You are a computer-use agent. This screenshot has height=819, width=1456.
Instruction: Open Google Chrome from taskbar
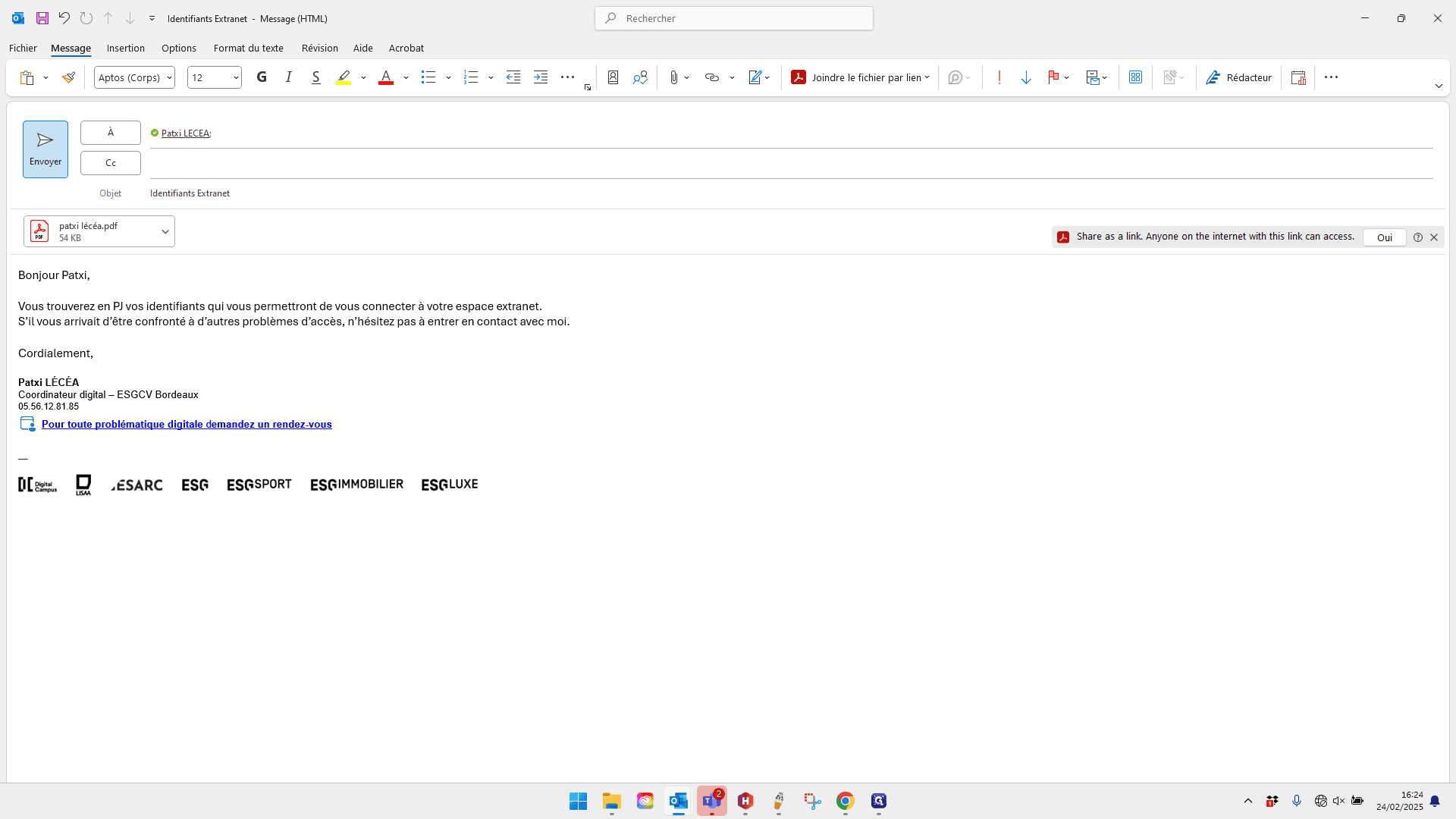[x=846, y=801]
